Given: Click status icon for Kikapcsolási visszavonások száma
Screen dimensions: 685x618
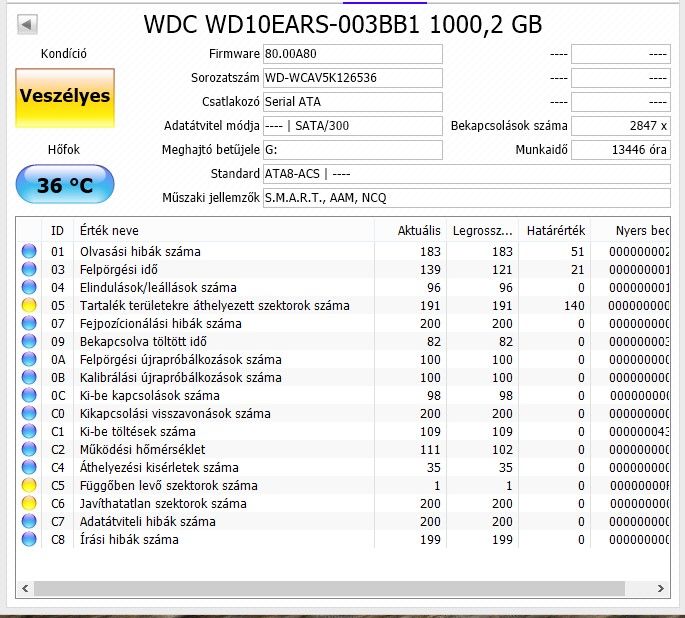Looking at the screenshot, I should [x=29, y=413].
